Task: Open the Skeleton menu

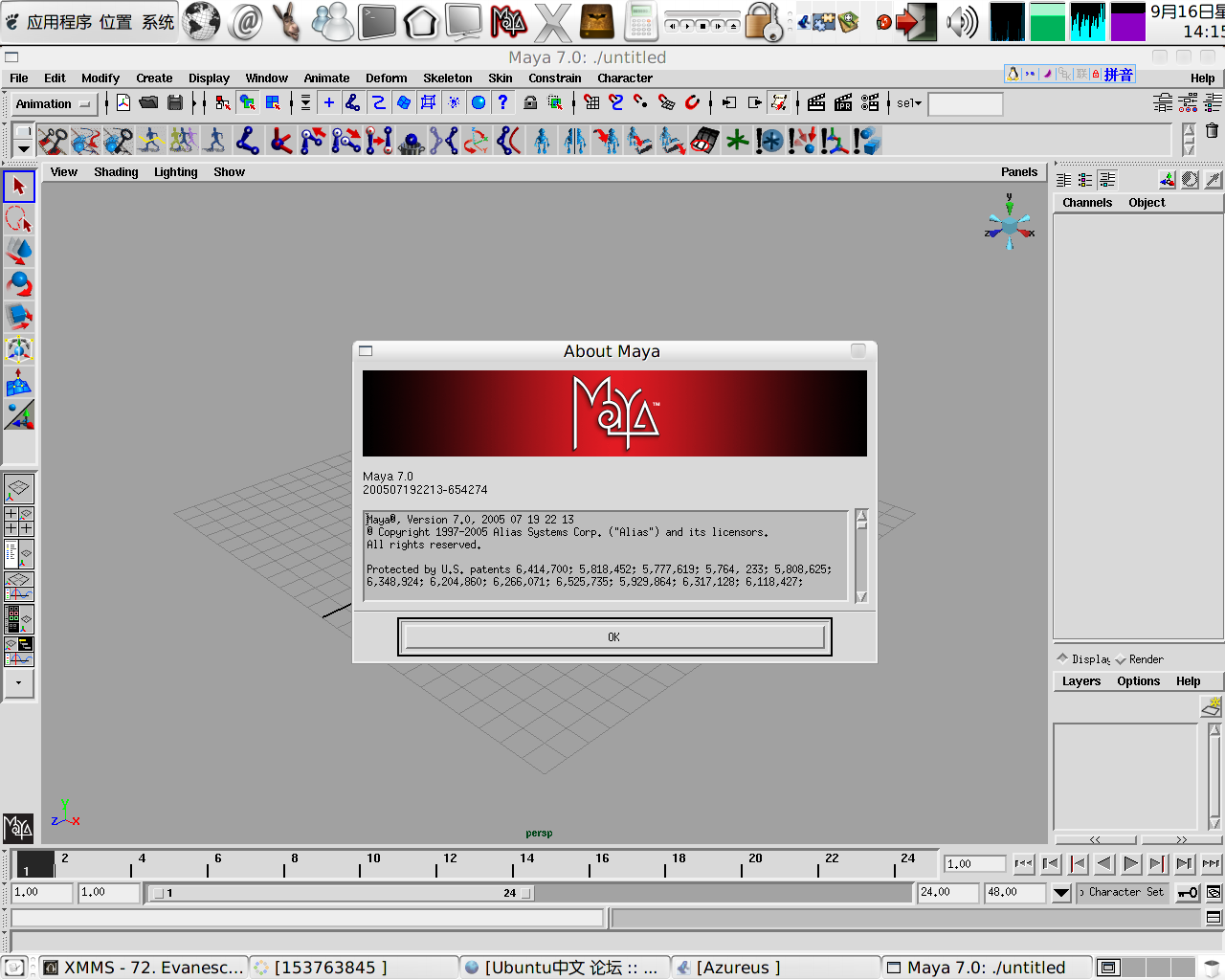Action: (x=448, y=78)
